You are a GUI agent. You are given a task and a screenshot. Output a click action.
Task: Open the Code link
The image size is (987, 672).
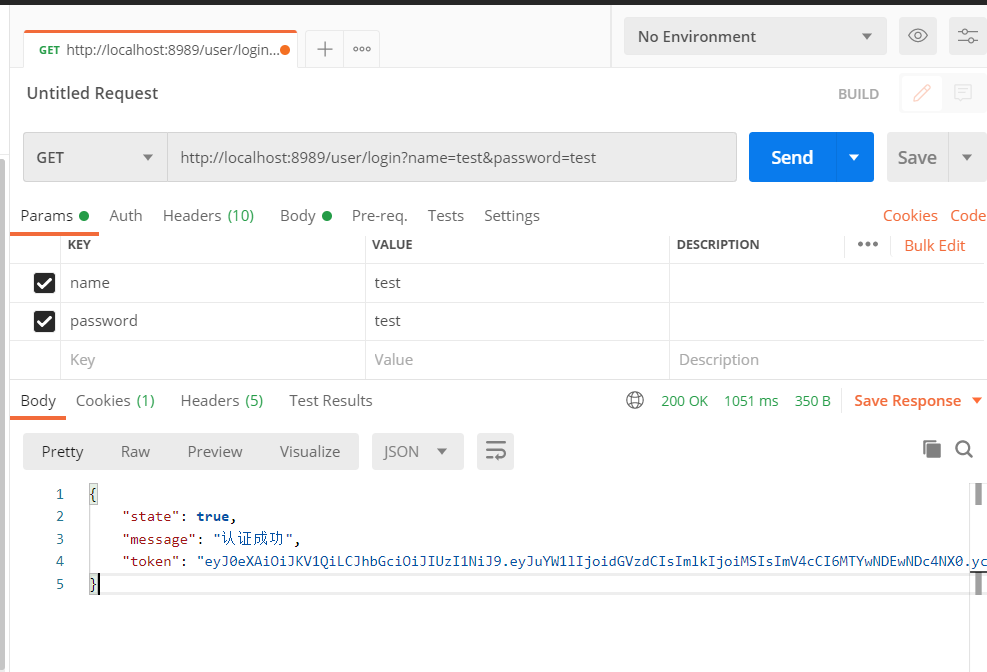click(x=967, y=216)
